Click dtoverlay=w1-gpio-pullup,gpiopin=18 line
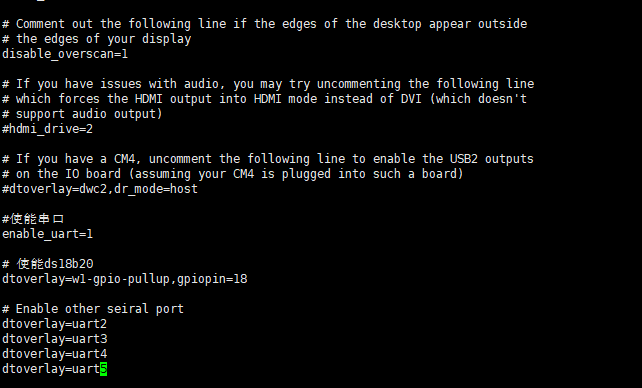642x388 pixels. (124, 279)
